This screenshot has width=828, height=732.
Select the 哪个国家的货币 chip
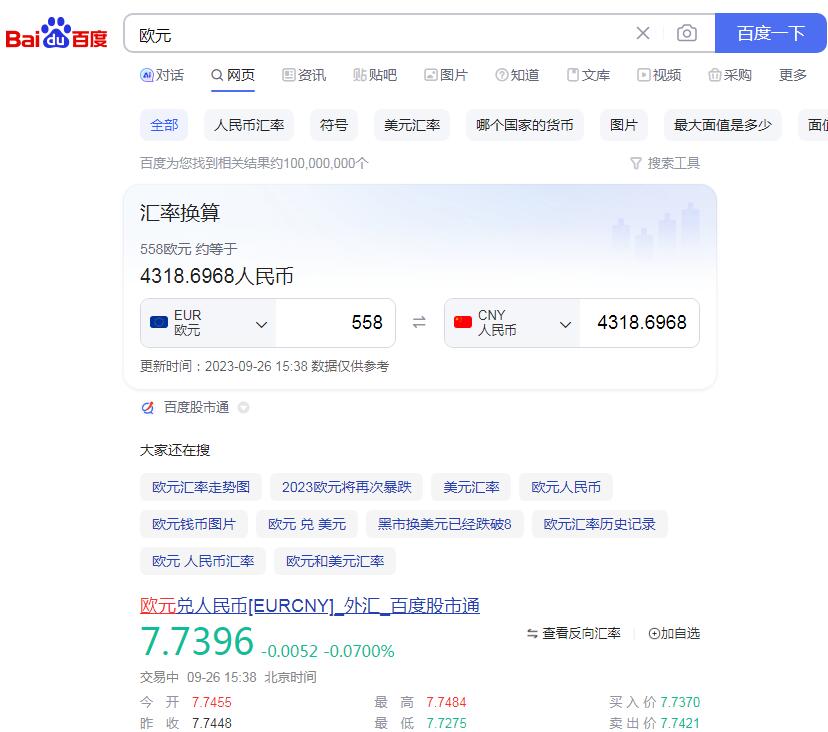point(524,125)
